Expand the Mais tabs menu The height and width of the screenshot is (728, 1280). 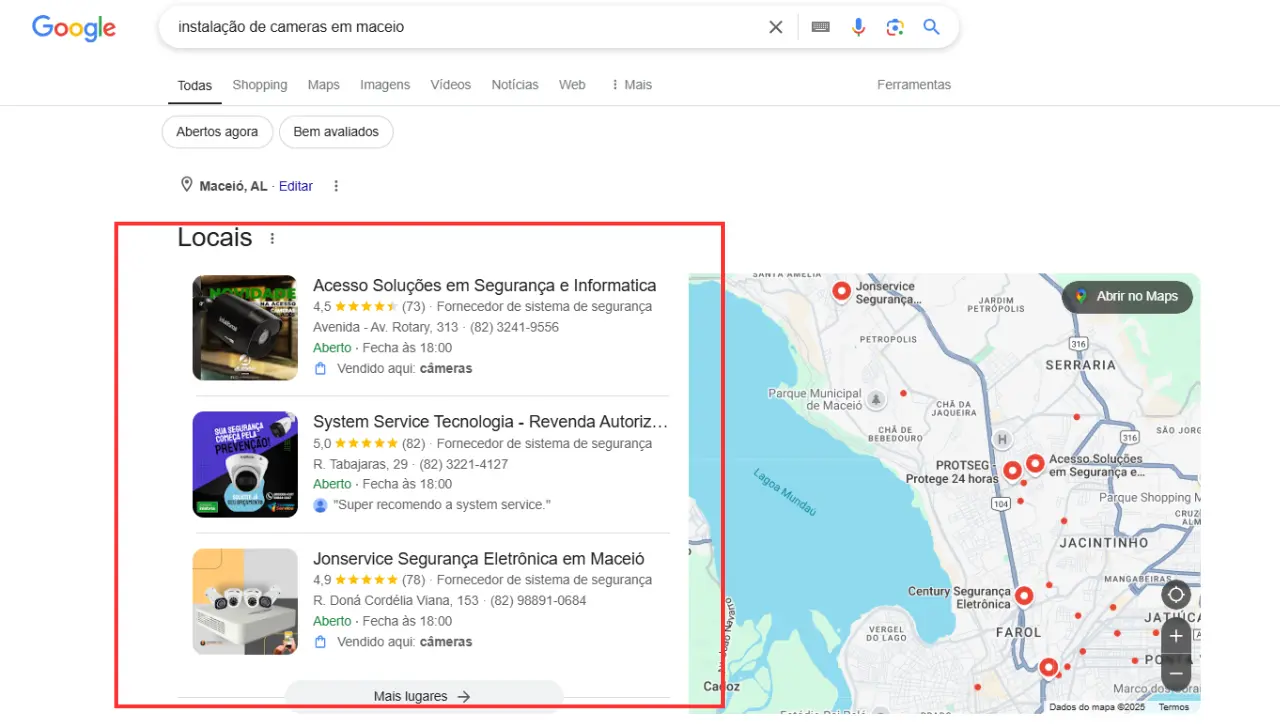(631, 85)
